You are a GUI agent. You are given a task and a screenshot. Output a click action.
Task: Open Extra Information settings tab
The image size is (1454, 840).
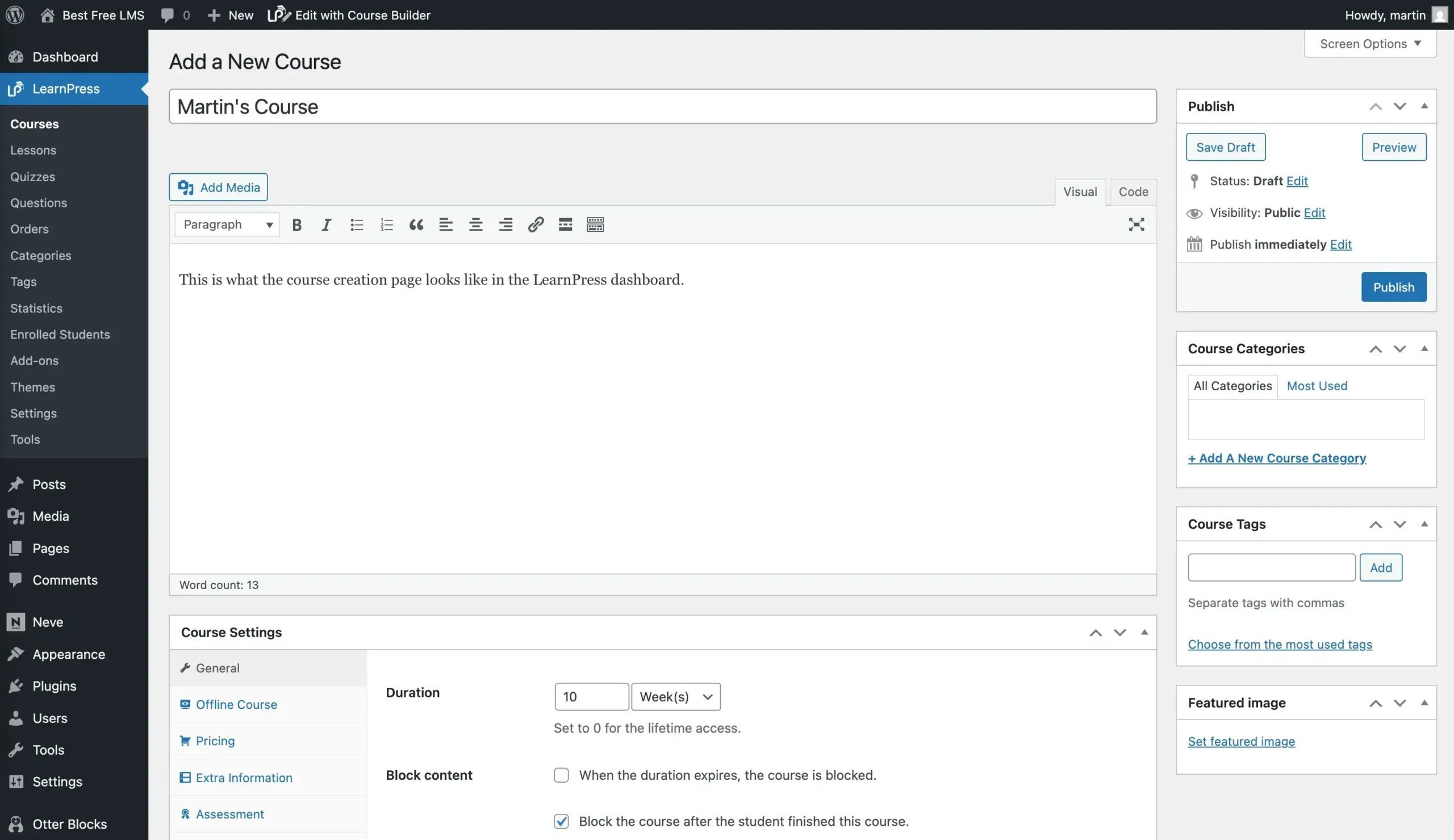click(x=268, y=778)
